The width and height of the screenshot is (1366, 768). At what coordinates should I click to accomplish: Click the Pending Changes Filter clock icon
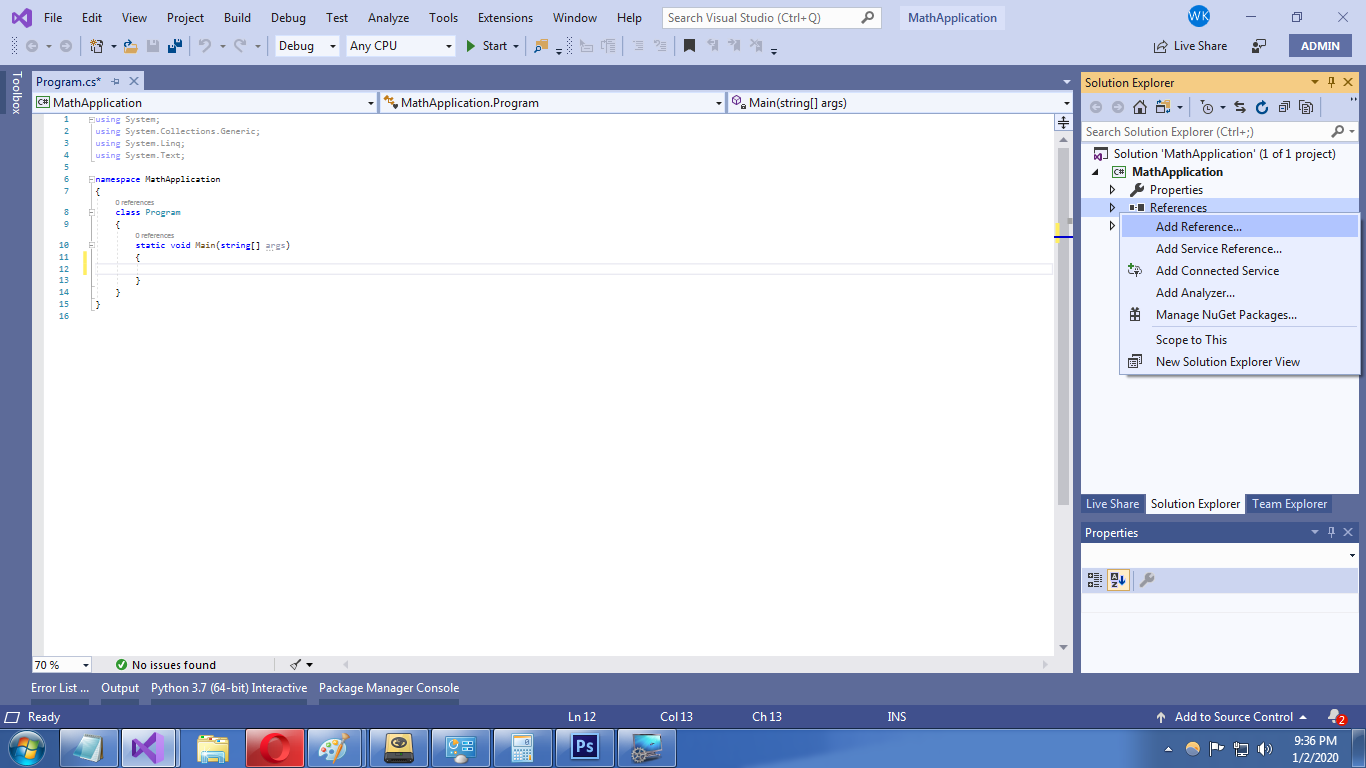pos(1207,107)
